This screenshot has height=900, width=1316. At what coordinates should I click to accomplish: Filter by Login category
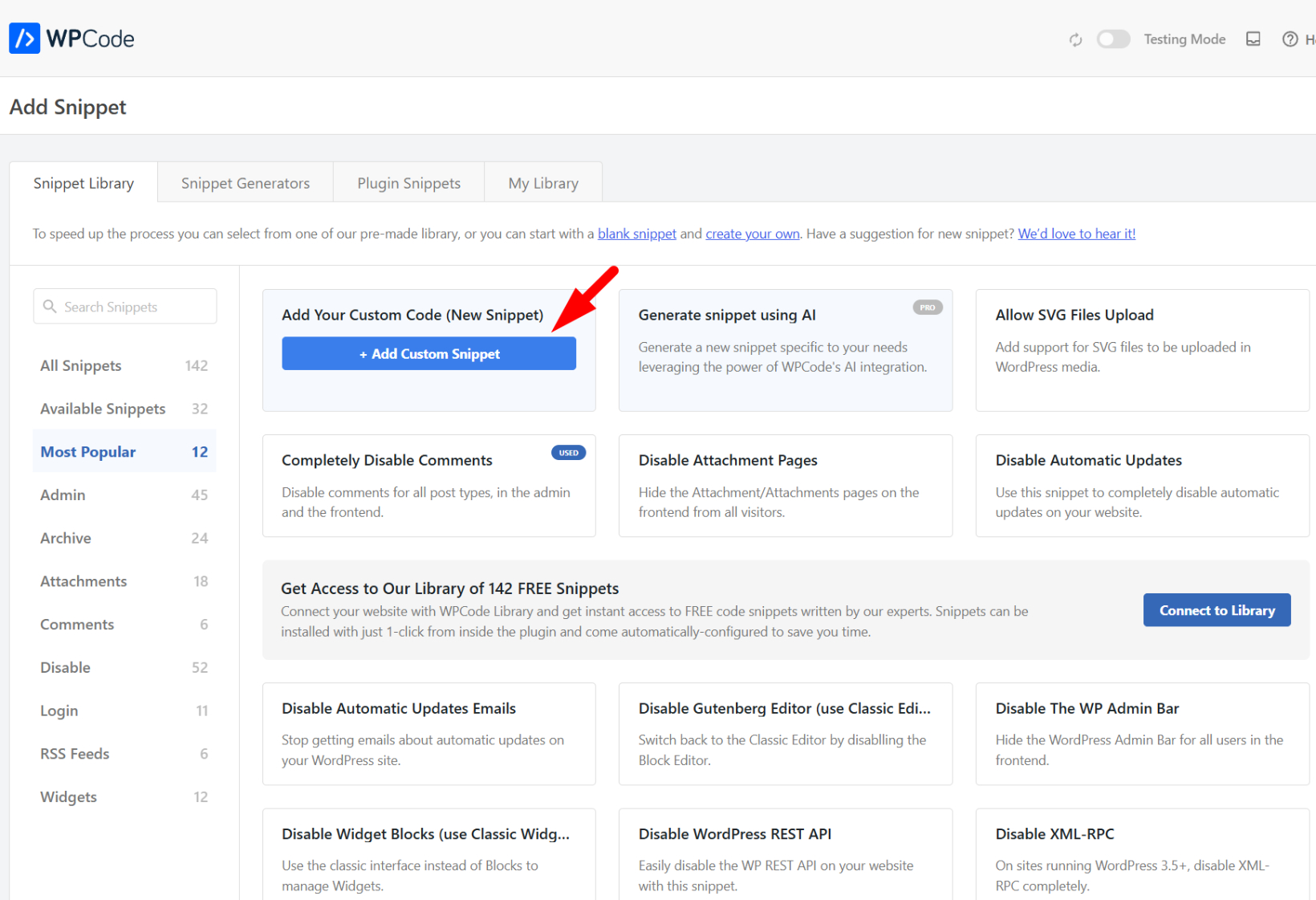124,711
